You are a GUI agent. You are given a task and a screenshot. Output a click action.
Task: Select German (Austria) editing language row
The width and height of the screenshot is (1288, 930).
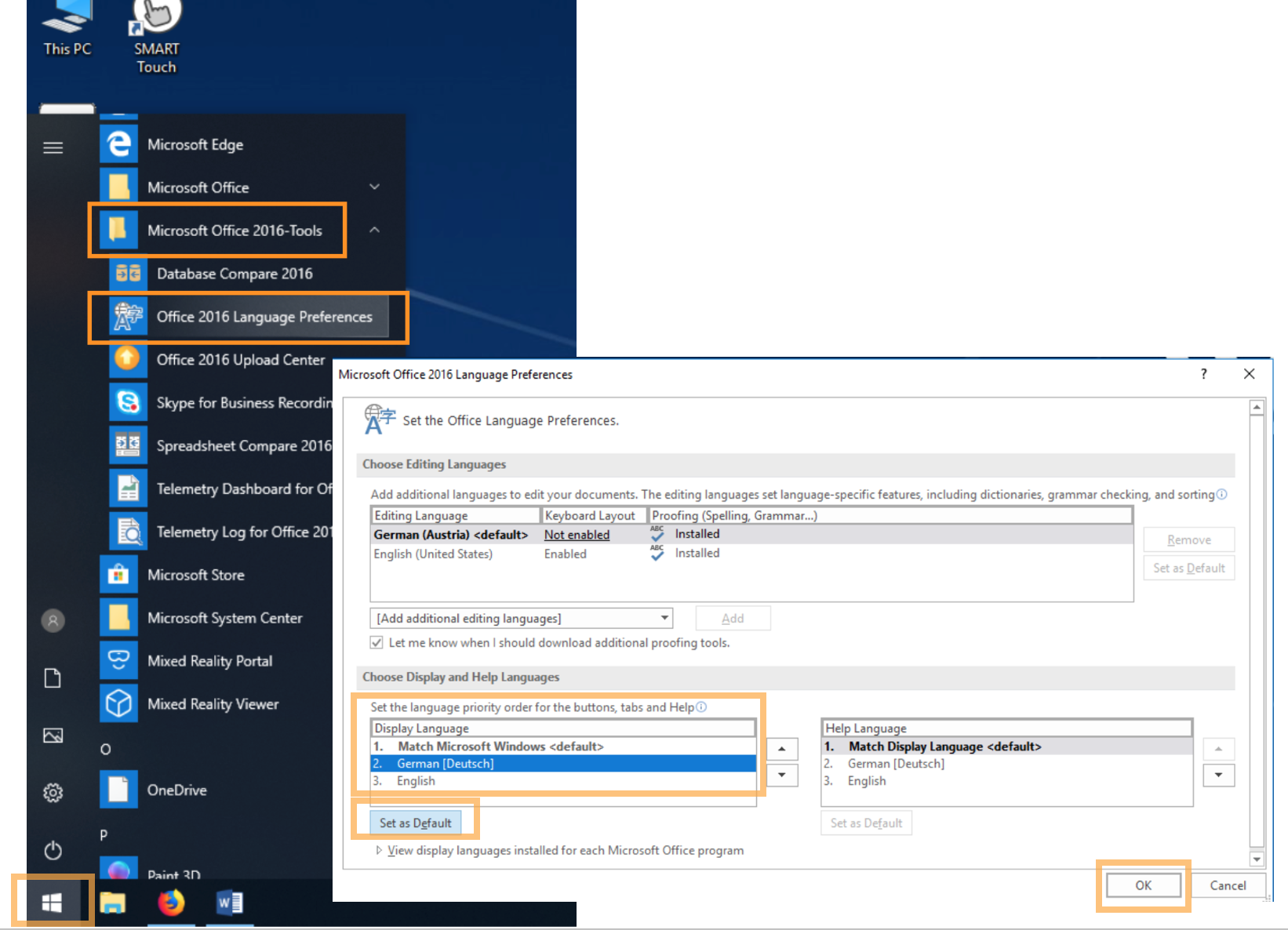pos(751,534)
